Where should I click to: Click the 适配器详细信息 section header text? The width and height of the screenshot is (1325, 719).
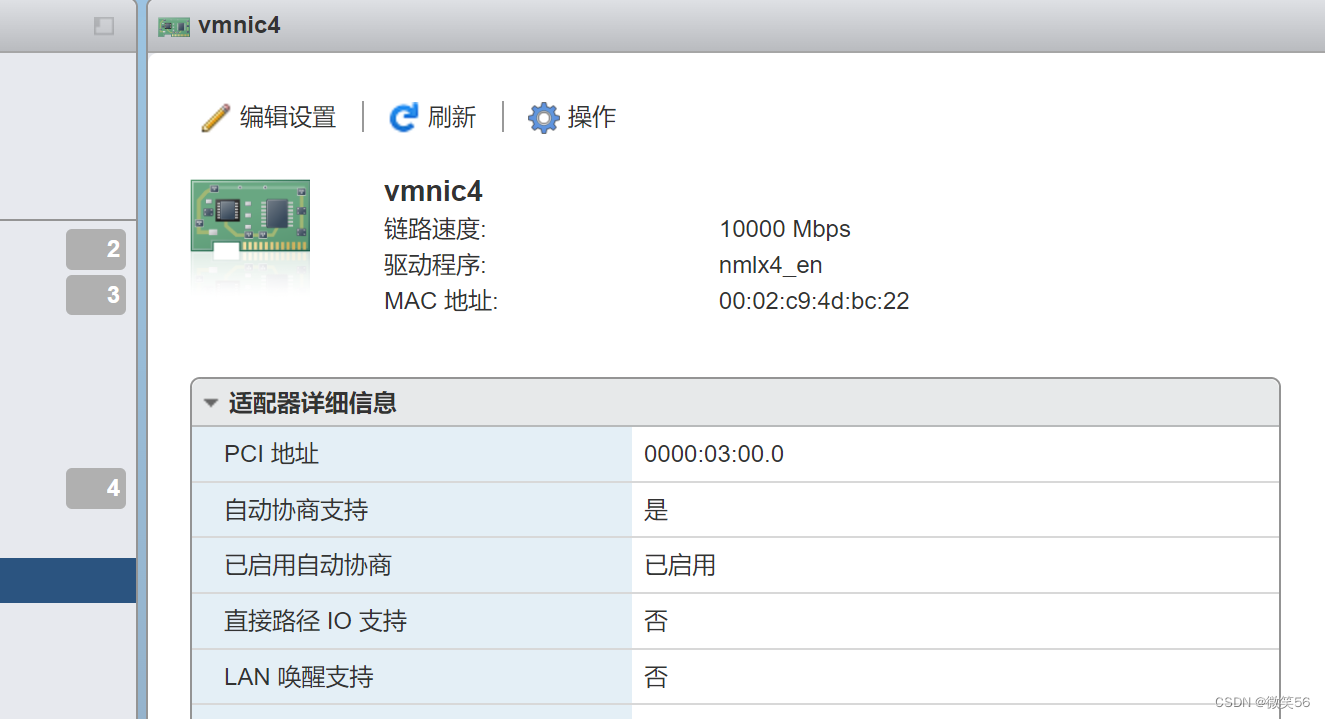[x=312, y=403]
